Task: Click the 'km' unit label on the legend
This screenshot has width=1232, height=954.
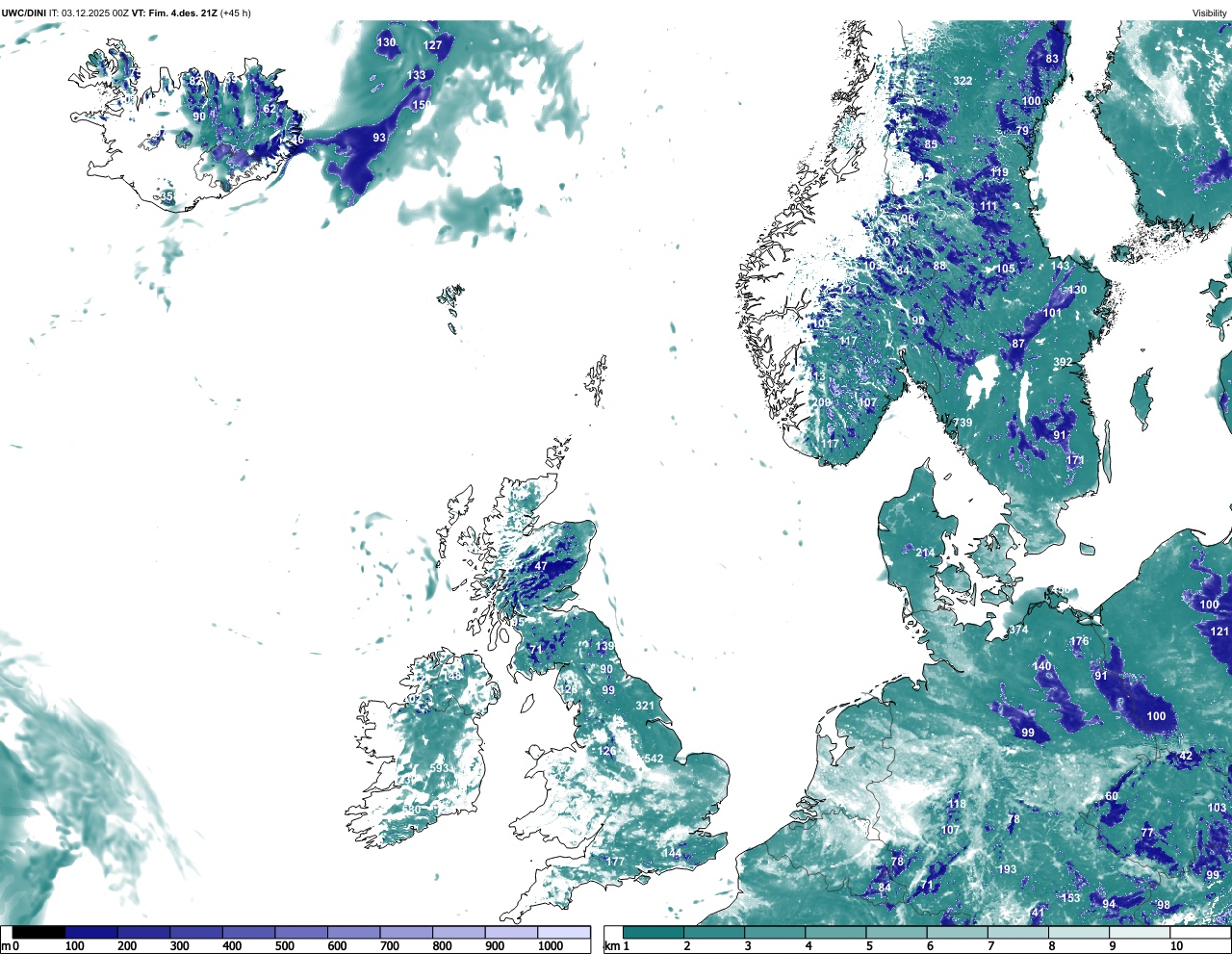Action: [x=612, y=946]
